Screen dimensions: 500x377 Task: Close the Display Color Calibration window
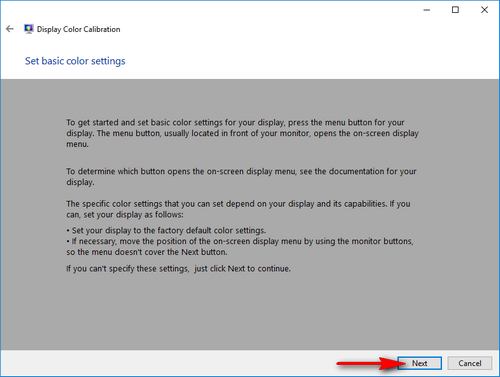(x=484, y=10)
